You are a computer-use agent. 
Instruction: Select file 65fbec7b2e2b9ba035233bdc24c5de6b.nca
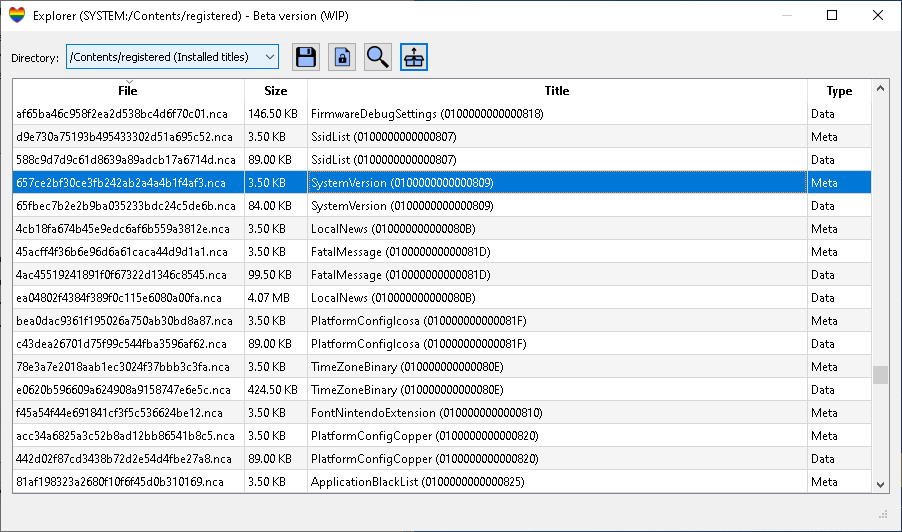(126, 206)
